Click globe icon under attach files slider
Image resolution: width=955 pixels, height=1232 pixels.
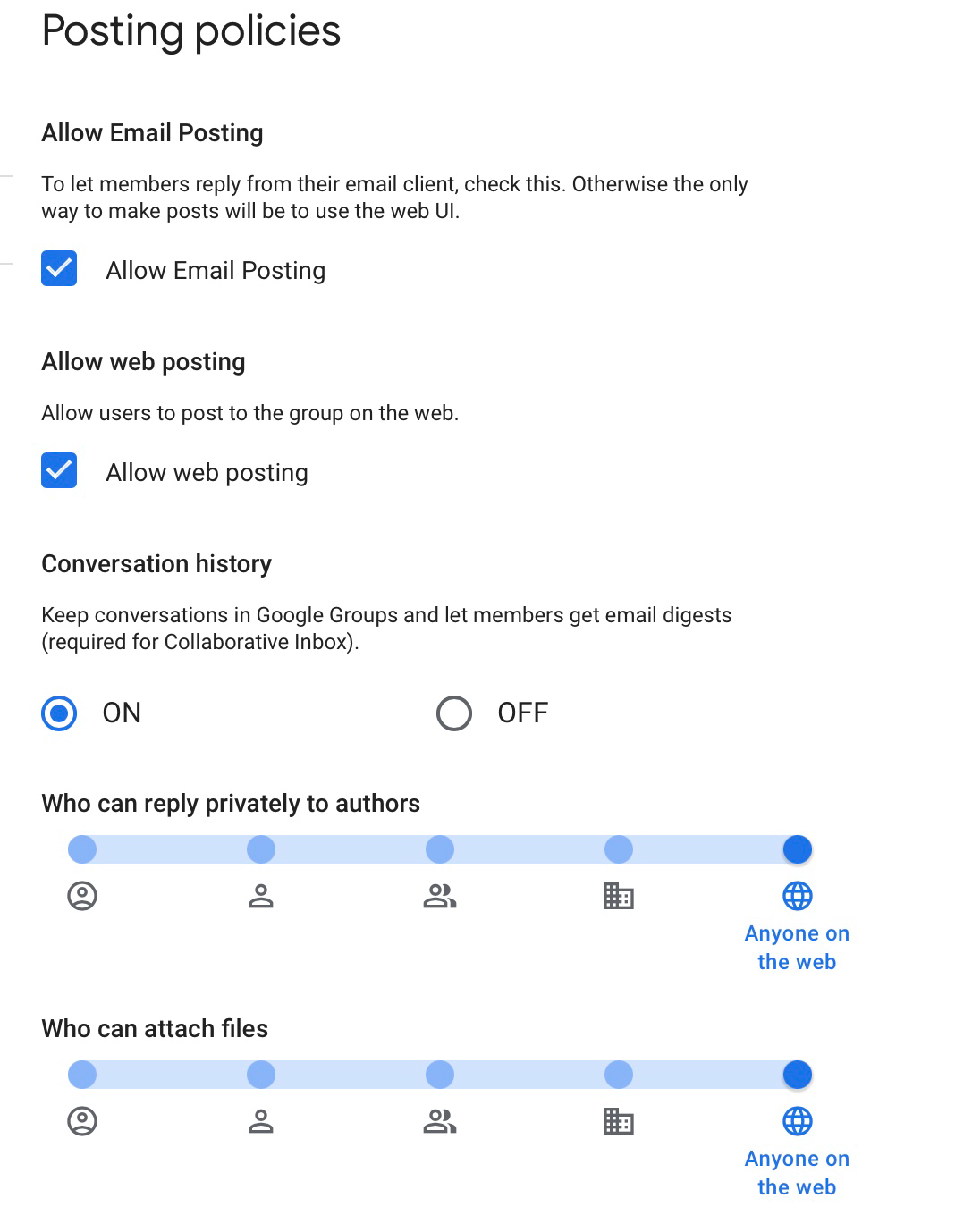pyautogui.click(x=798, y=1121)
